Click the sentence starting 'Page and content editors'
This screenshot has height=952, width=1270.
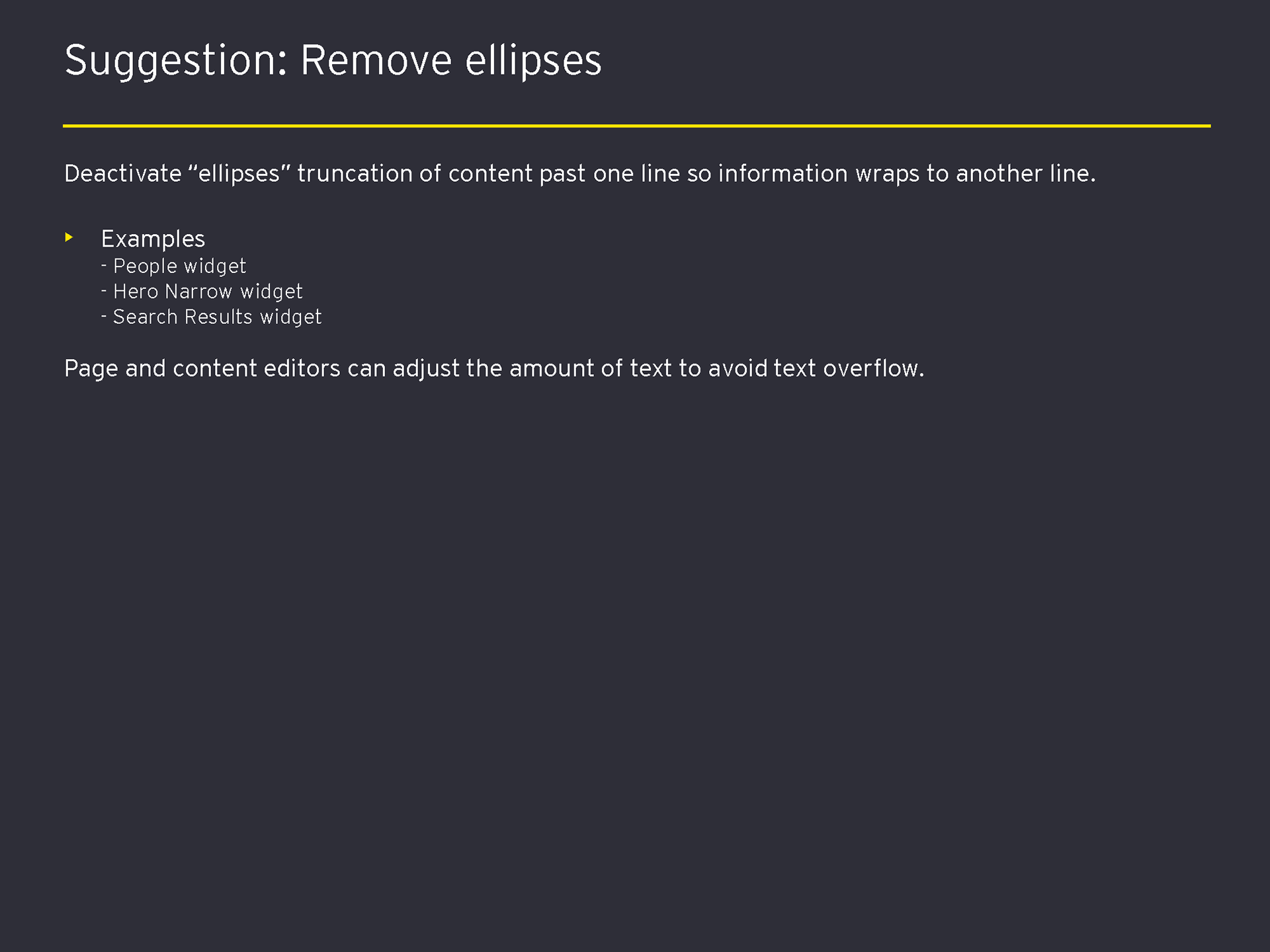pos(494,369)
